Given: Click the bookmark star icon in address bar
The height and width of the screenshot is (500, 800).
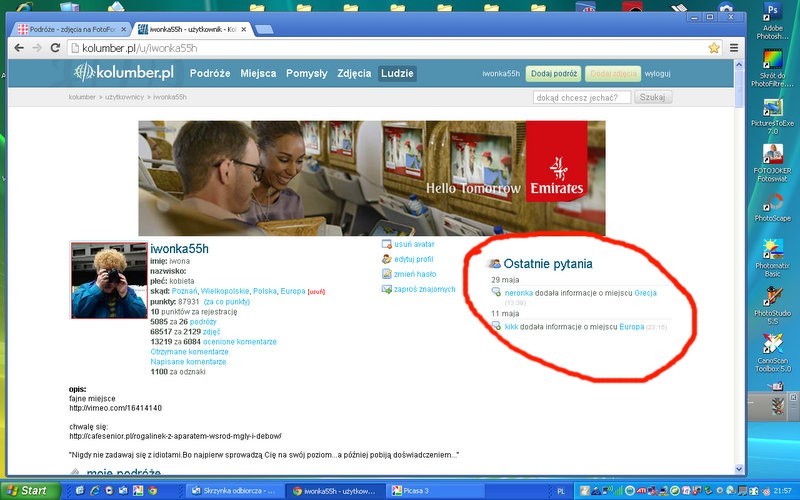Looking at the screenshot, I should click(714, 47).
